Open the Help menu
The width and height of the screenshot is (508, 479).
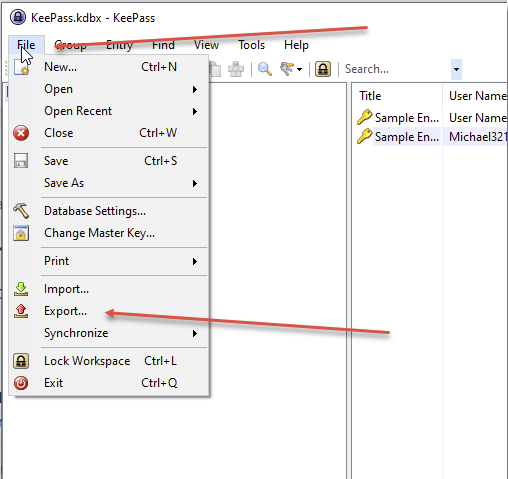point(296,45)
